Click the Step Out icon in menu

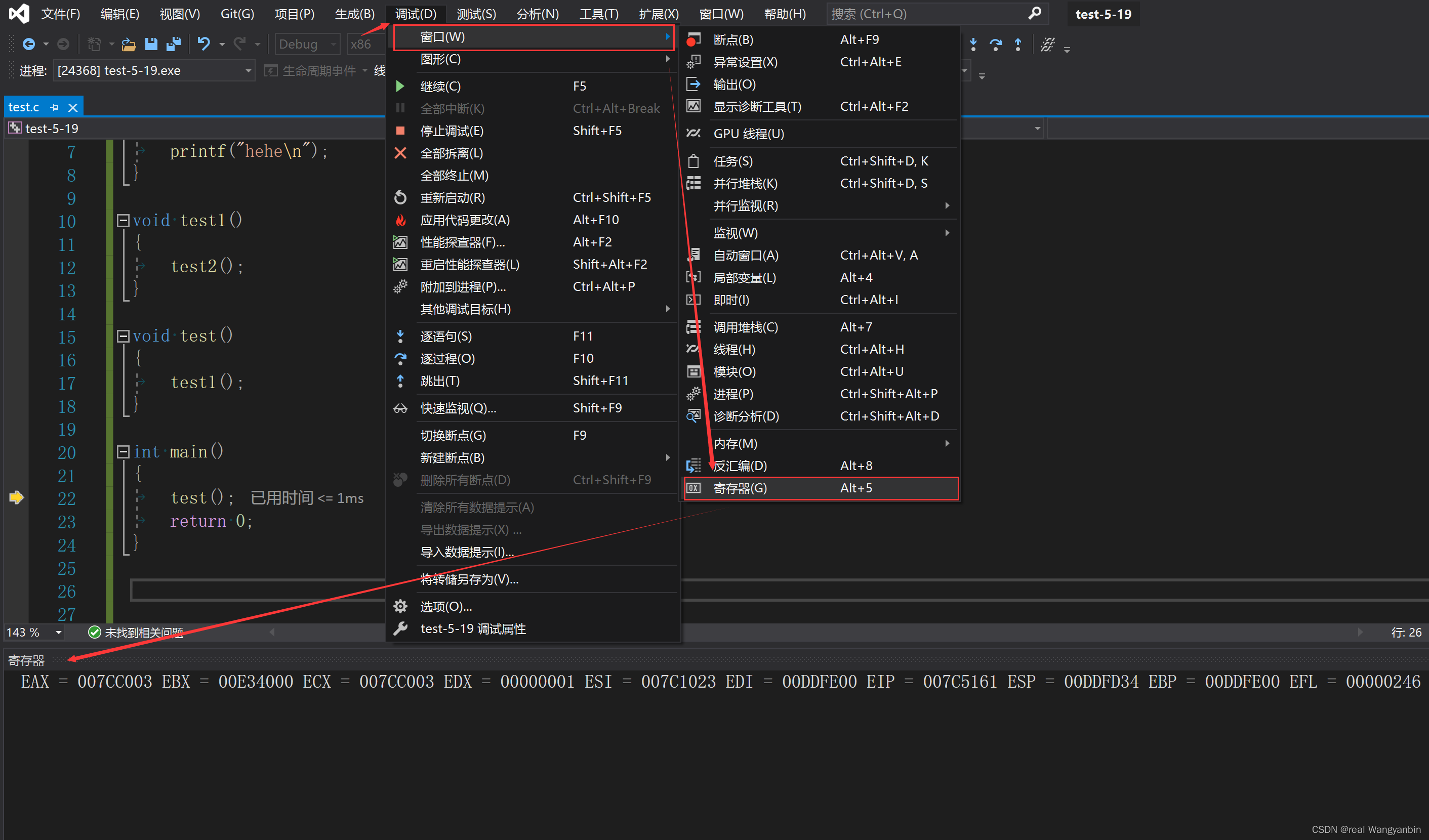pos(400,381)
